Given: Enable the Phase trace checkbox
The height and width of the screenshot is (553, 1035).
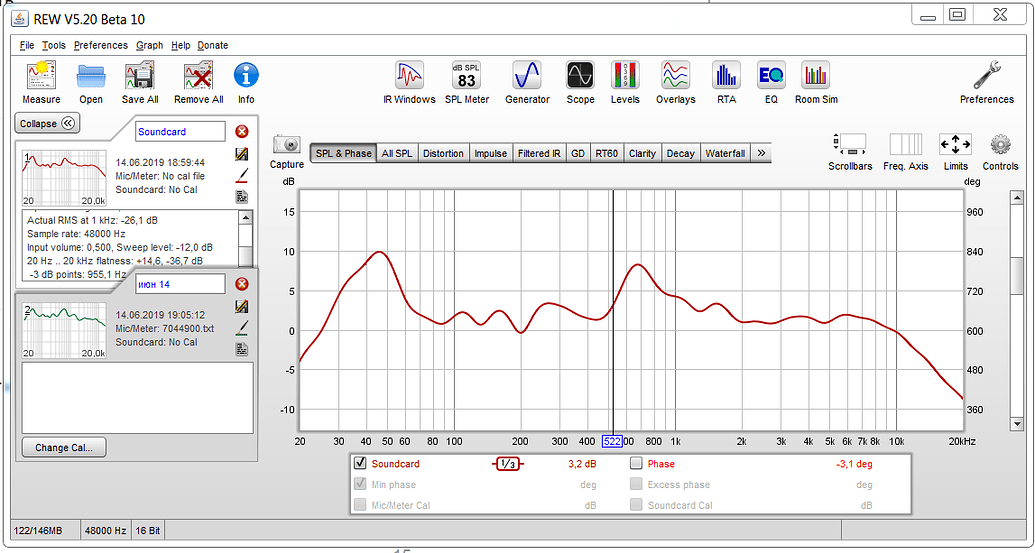Looking at the screenshot, I should 636,464.
